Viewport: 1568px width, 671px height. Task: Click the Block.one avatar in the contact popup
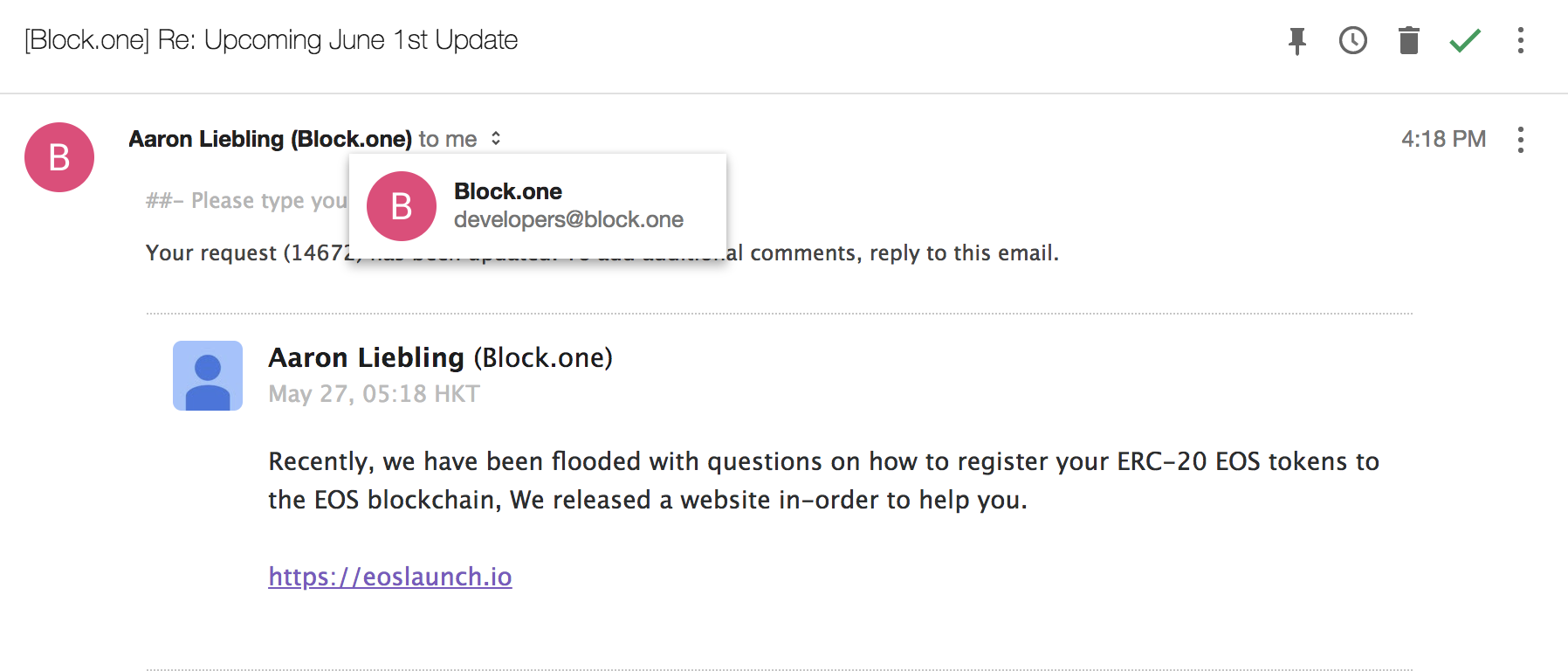click(x=402, y=206)
